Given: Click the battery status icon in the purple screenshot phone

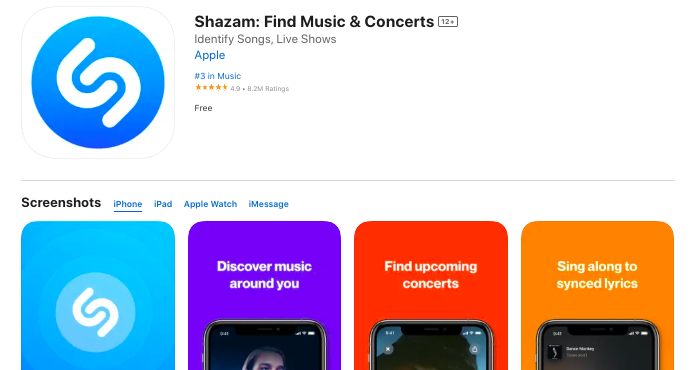Looking at the screenshot, I should point(312,333).
